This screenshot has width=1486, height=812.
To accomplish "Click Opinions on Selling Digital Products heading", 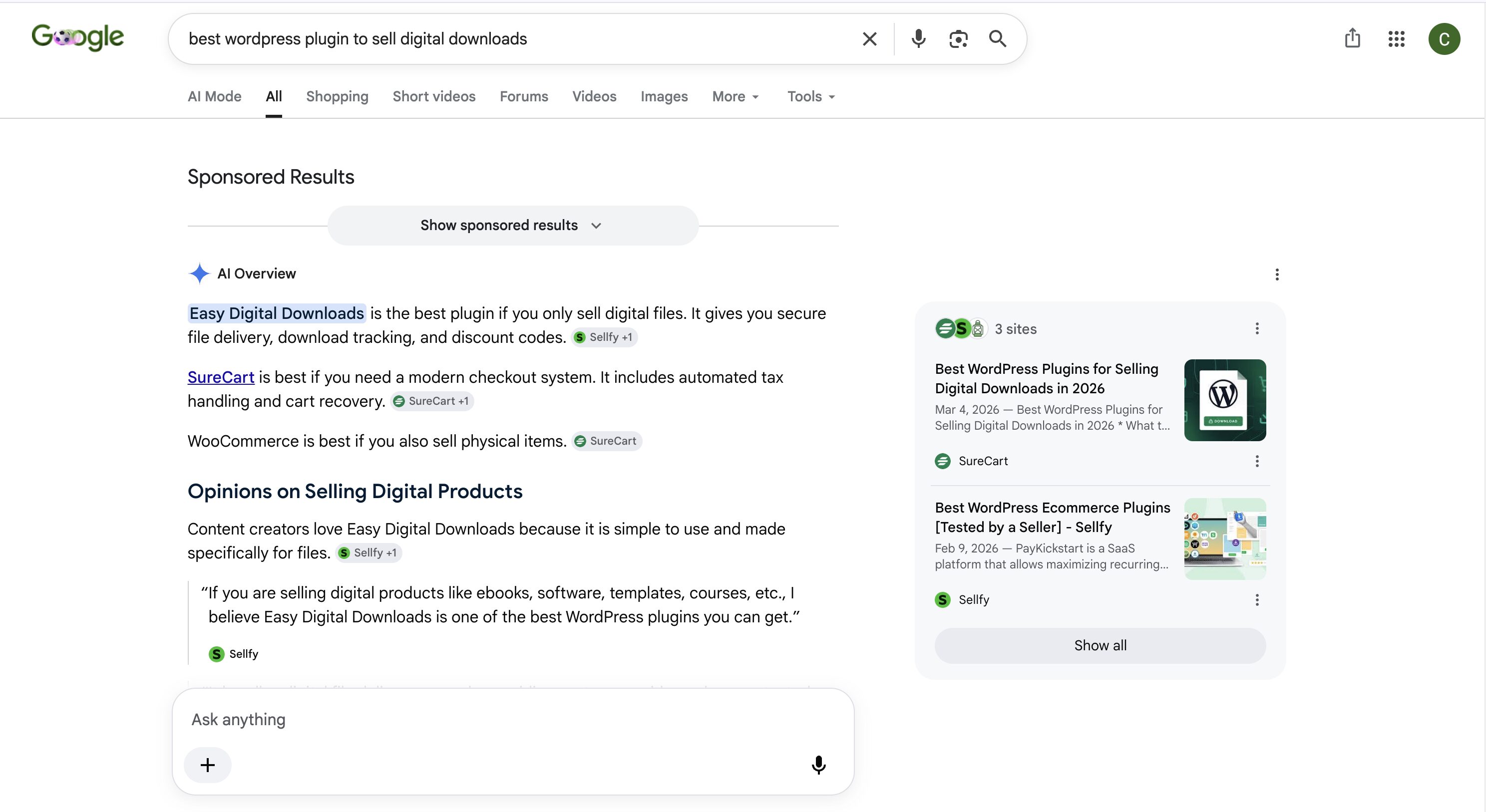I will [x=355, y=492].
